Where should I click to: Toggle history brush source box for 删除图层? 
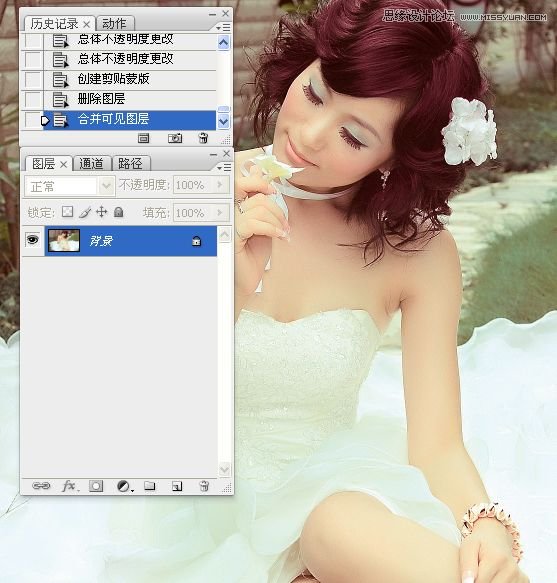coord(33,99)
